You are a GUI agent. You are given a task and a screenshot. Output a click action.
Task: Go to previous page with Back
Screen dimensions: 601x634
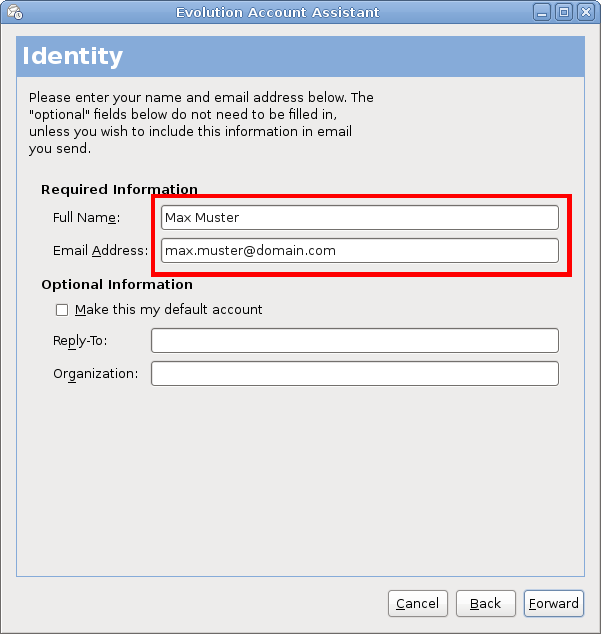pos(485,603)
